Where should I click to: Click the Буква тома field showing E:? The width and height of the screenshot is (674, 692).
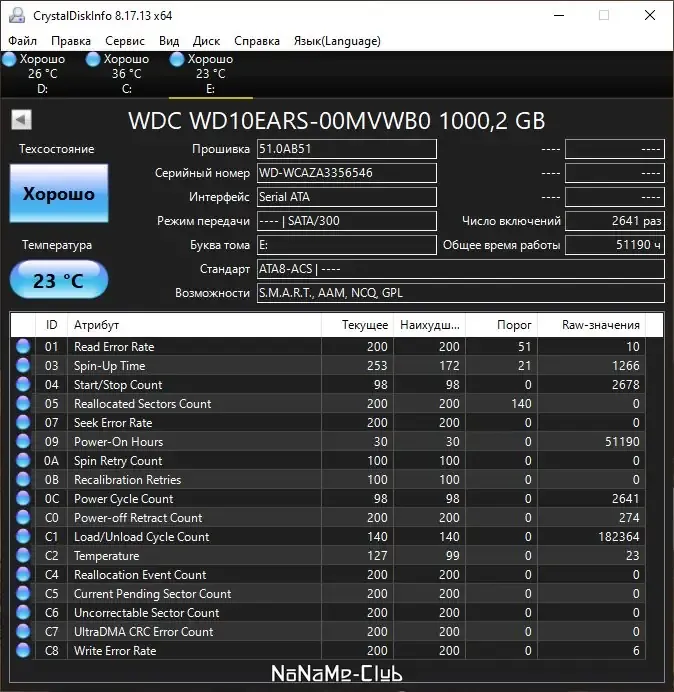(347, 245)
